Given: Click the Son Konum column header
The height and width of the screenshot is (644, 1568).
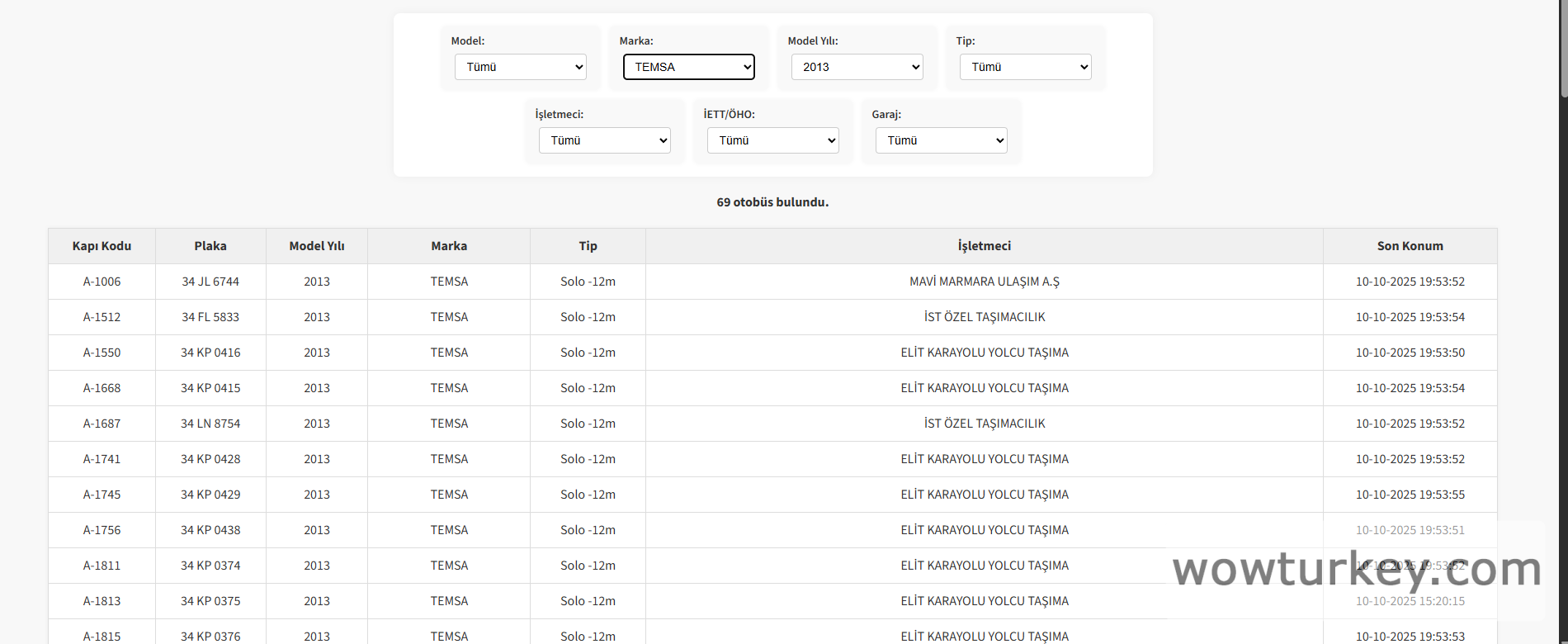Looking at the screenshot, I should (1410, 246).
